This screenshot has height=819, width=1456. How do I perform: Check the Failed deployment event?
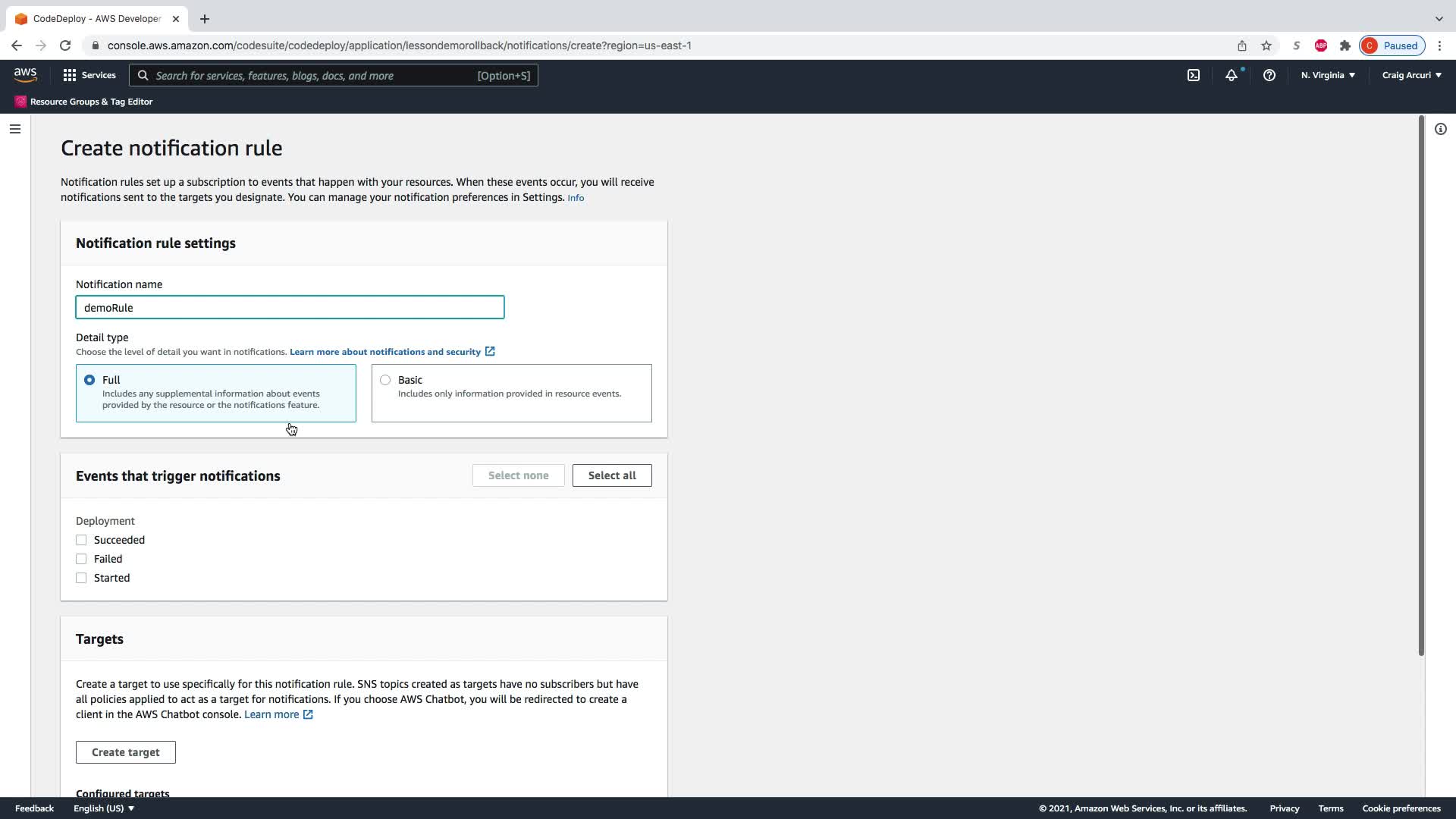click(x=81, y=559)
